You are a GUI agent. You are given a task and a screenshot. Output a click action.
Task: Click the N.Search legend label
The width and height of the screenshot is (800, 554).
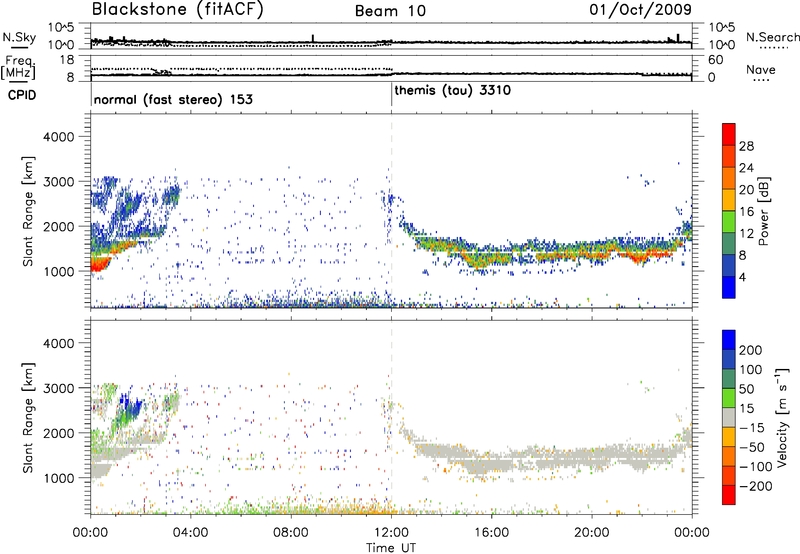pyautogui.click(x=773, y=37)
